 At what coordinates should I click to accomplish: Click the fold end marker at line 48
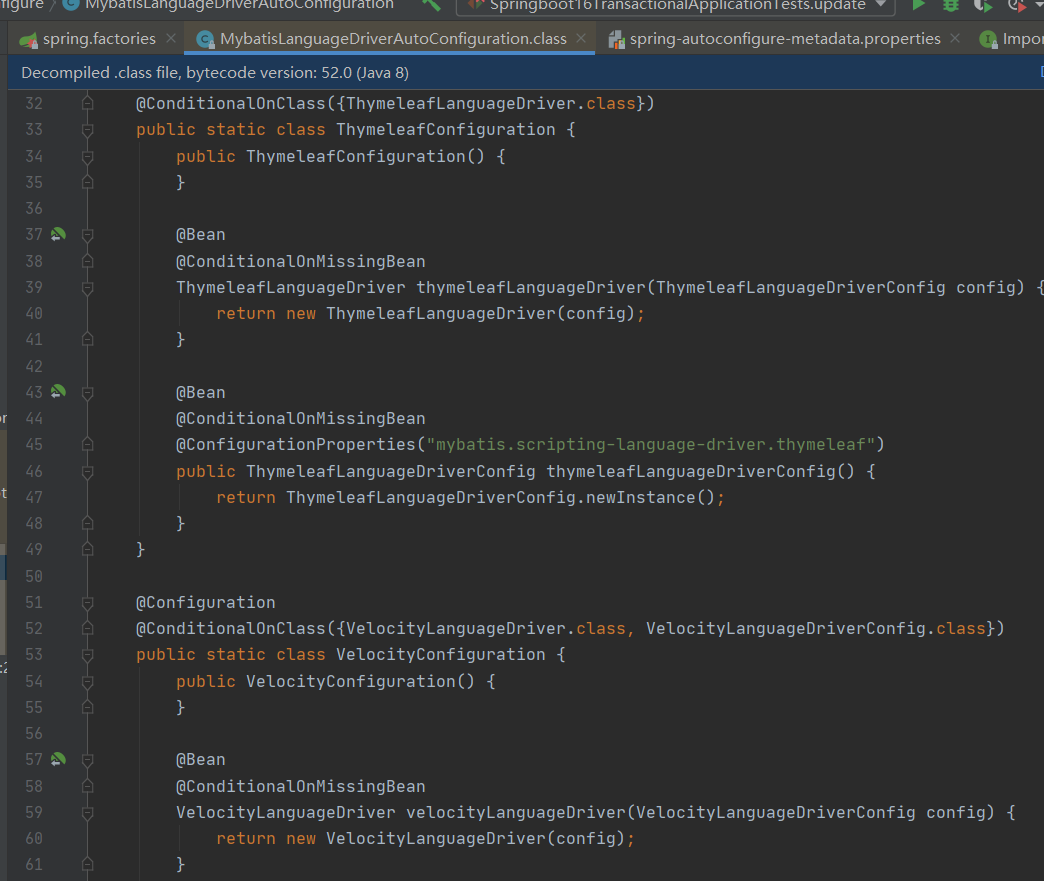pyautogui.click(x=87, y=523)
